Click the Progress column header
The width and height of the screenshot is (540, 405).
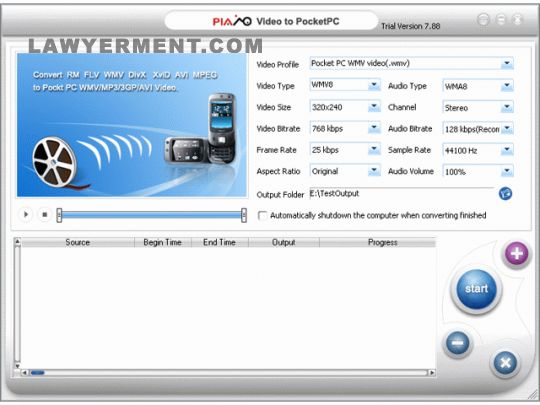coord(377,242)
